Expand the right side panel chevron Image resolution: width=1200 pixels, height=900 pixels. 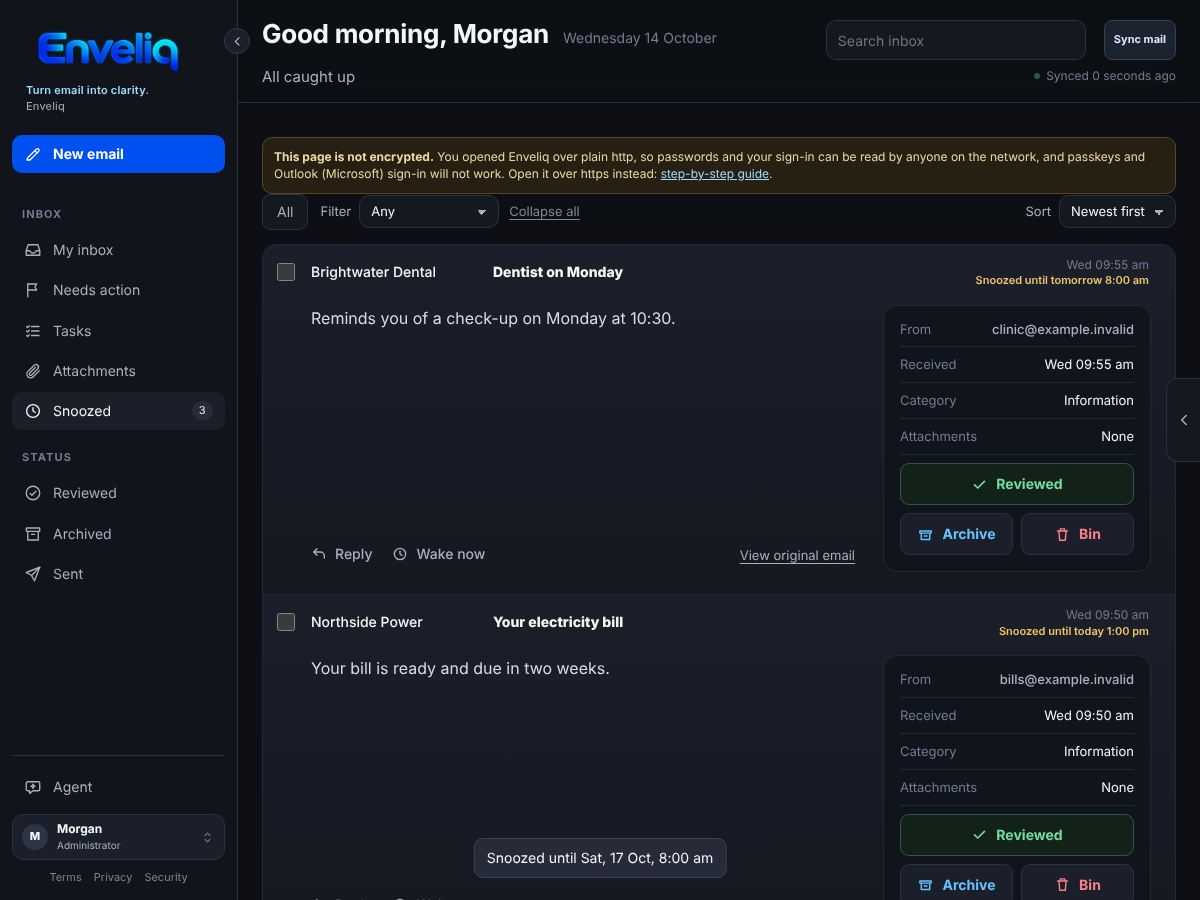[1184, 420]
